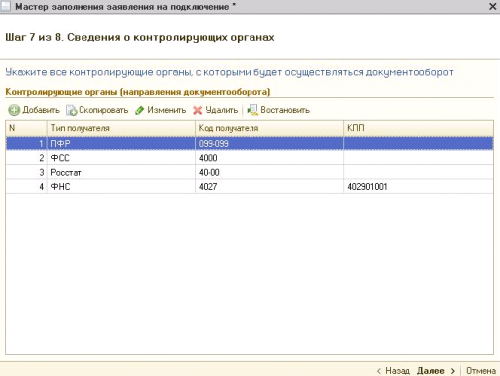
Task: Click row number 2 cell
Action: click(x=26, y=158)
